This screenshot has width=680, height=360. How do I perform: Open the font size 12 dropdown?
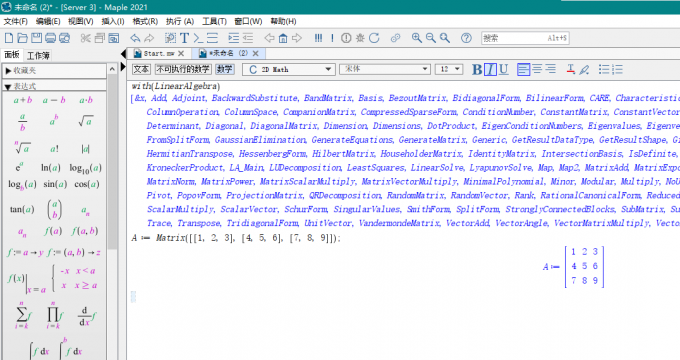pyautogui.click(x=449, y=69)
